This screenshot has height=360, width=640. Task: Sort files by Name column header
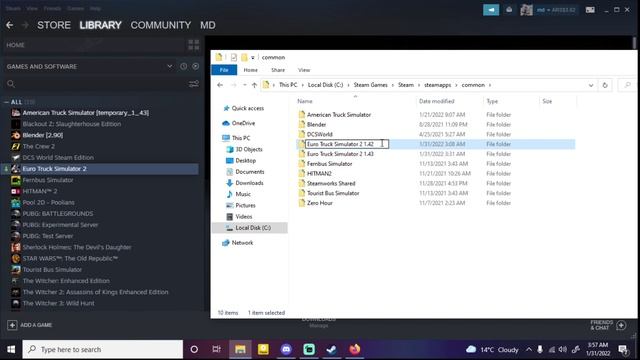[x=305, y=101]
